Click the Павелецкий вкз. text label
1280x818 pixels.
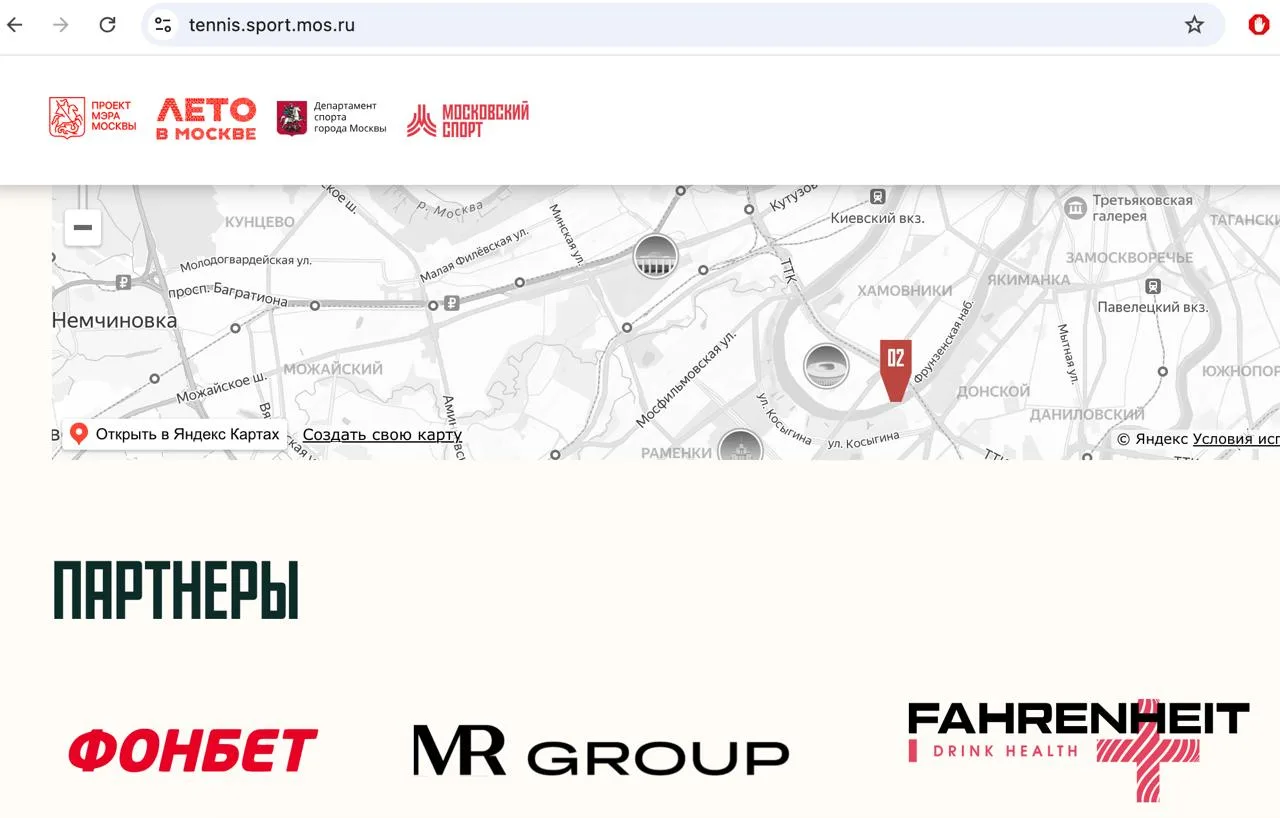click(1153, 308)
